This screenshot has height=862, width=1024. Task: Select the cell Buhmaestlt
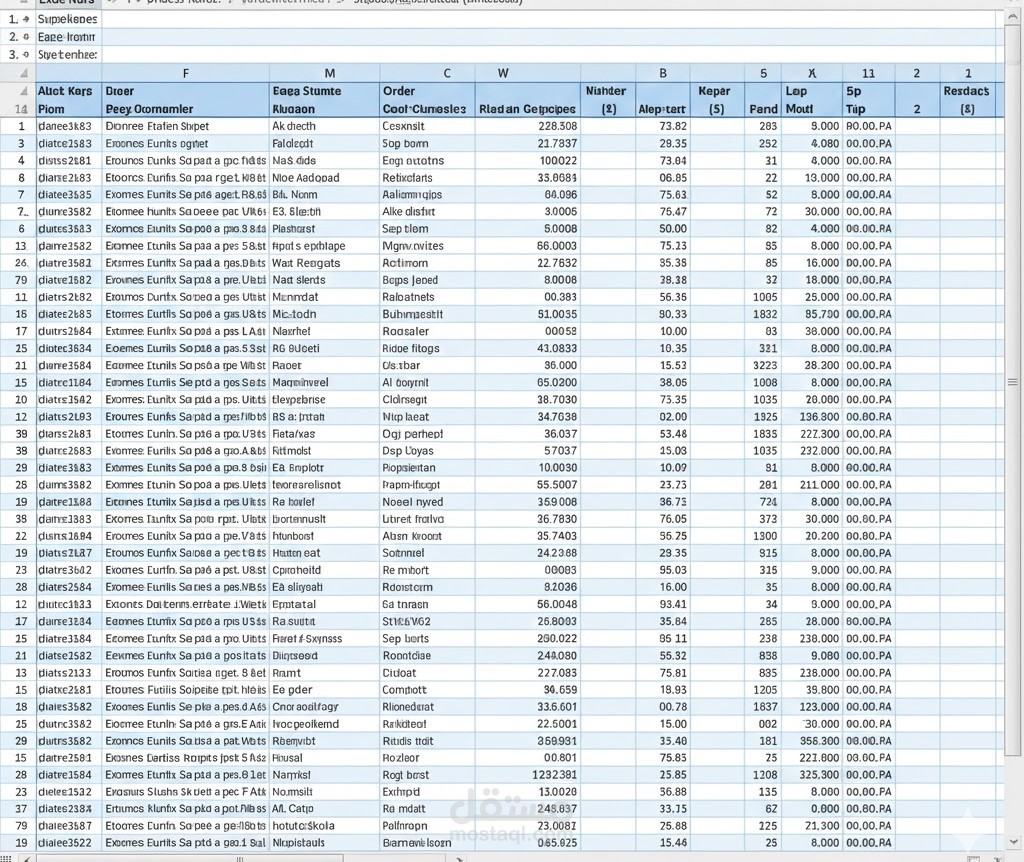pos(427,314)
